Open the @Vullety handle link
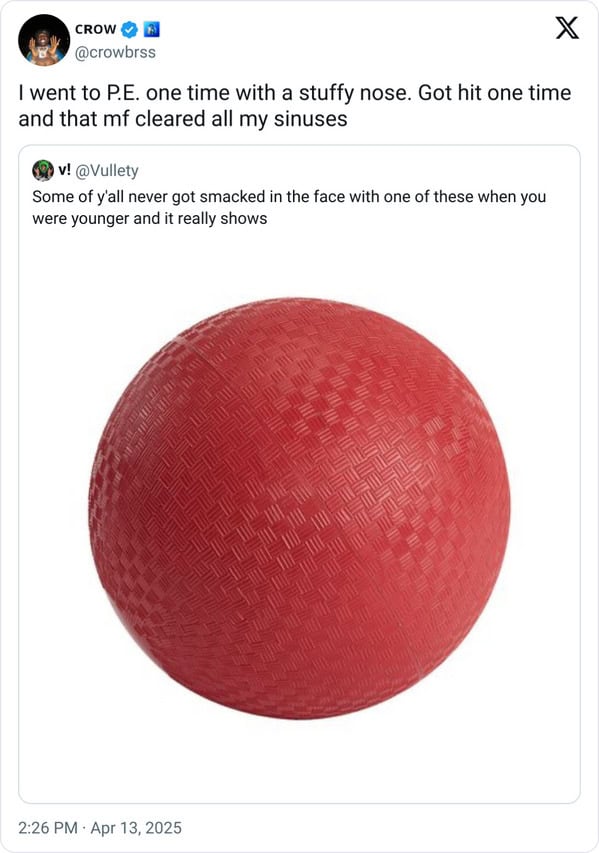Image resolution: width=599 pixels, height=853 pixels. [107, 171]
